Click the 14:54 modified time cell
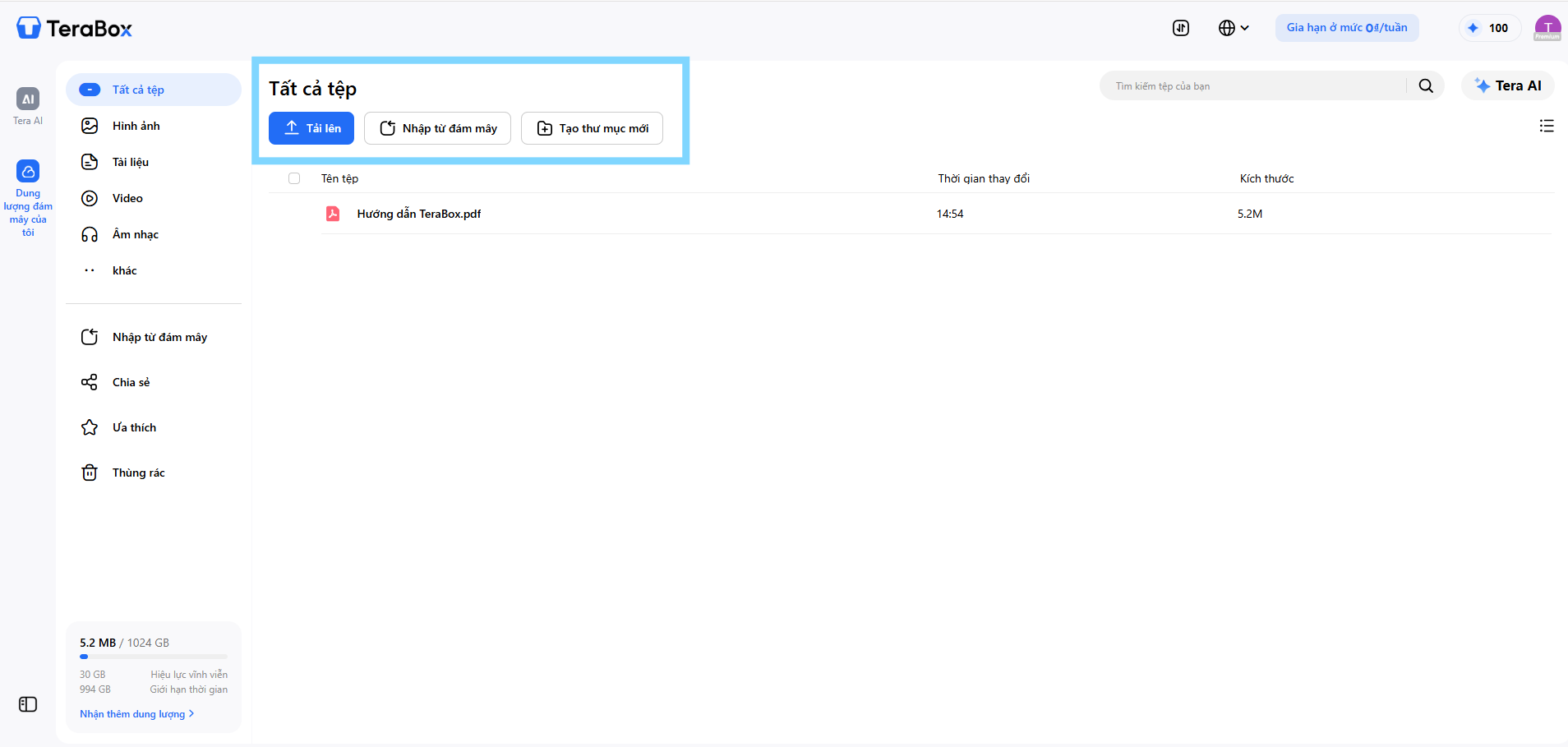Screen dimensions: 1568x747 pyautogui.click(x=950, y=214)
